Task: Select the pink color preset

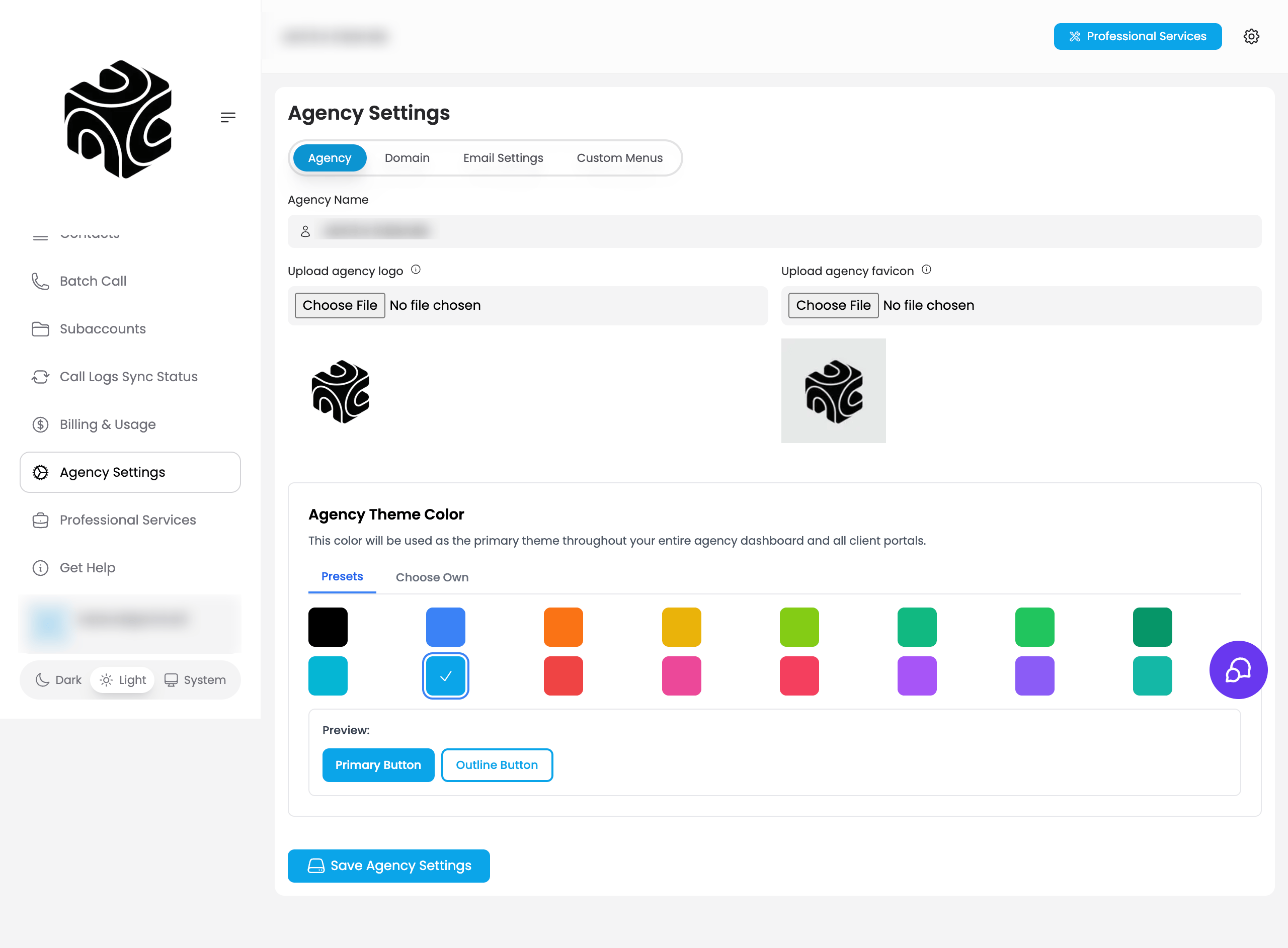Action: (x=681, y=676)
